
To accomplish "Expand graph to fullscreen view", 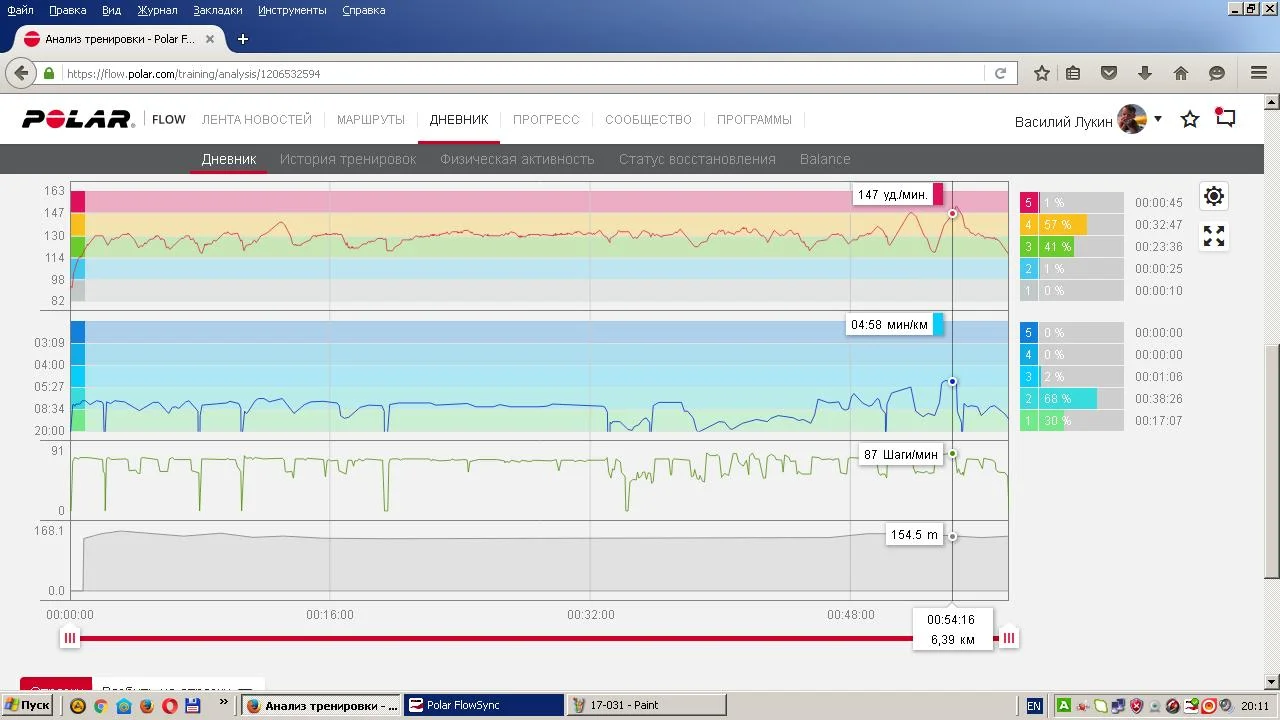I will pos(1213,236).
